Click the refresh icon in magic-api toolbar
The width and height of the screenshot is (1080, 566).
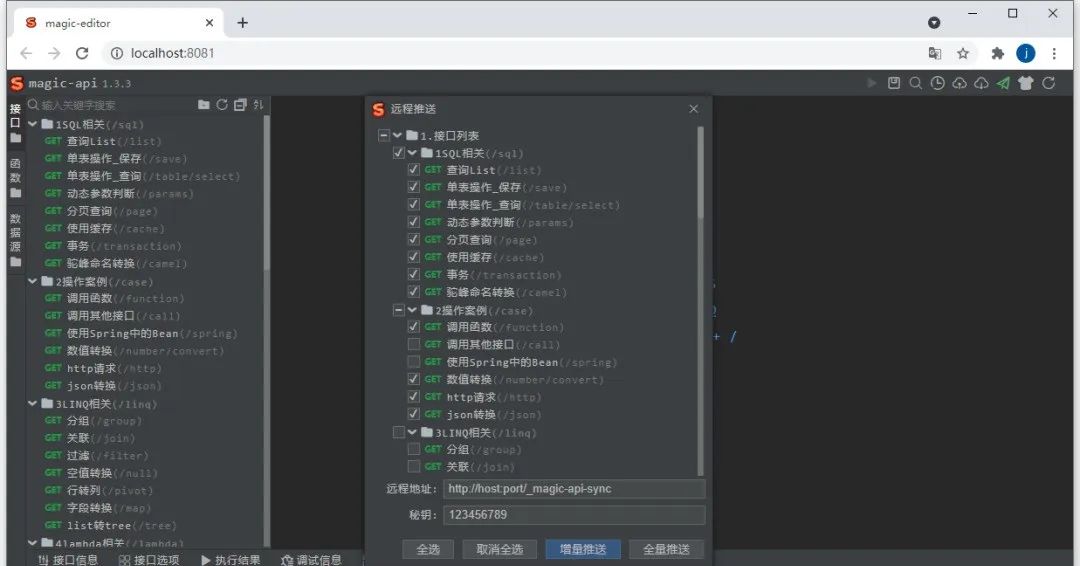point(1049,83)
